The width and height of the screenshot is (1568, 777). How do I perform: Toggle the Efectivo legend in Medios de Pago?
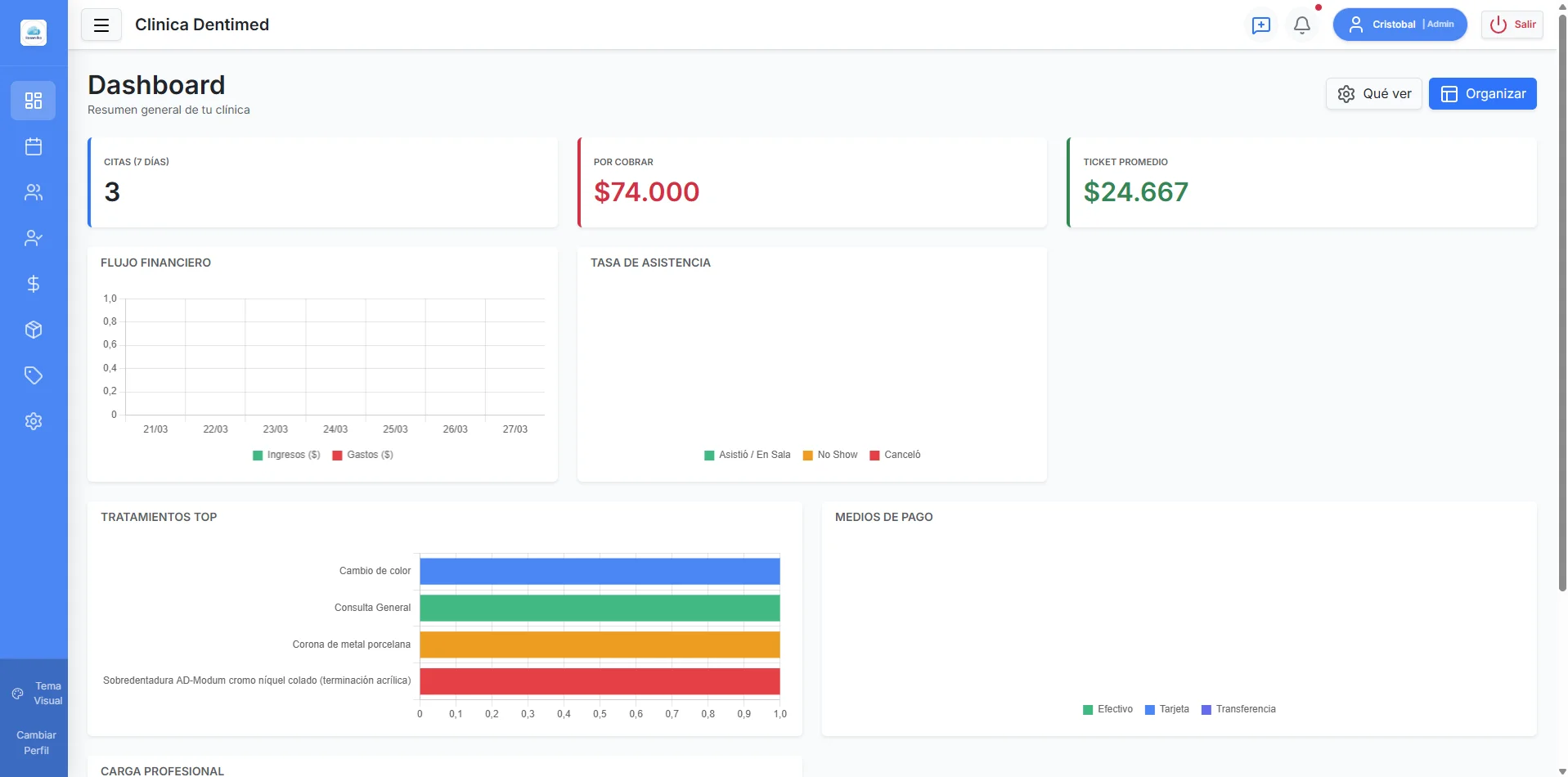(x=1107, y=709)
